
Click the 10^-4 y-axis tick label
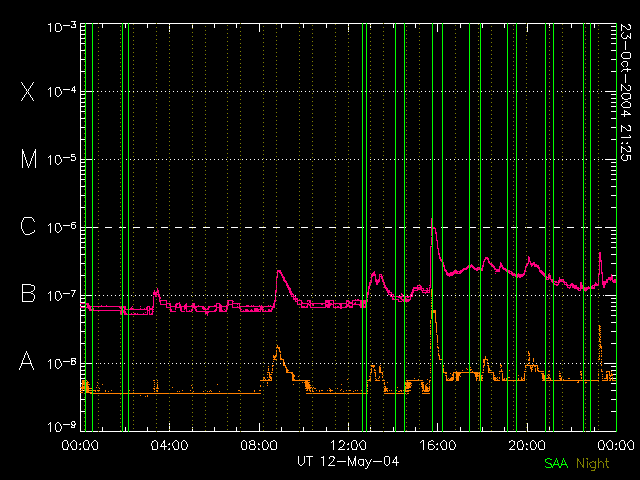click(x=62, y=92)
